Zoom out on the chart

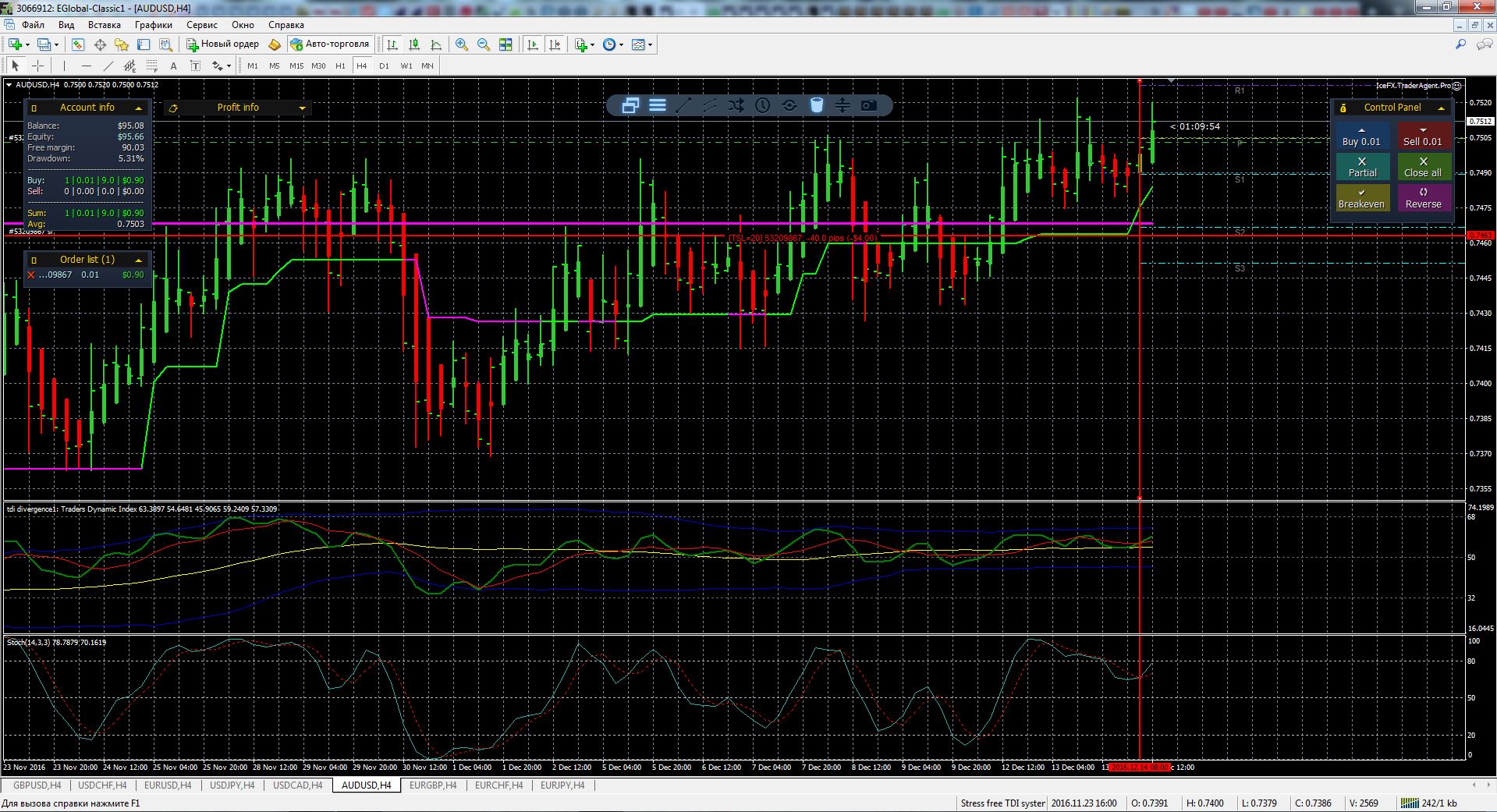click(484, 44)
